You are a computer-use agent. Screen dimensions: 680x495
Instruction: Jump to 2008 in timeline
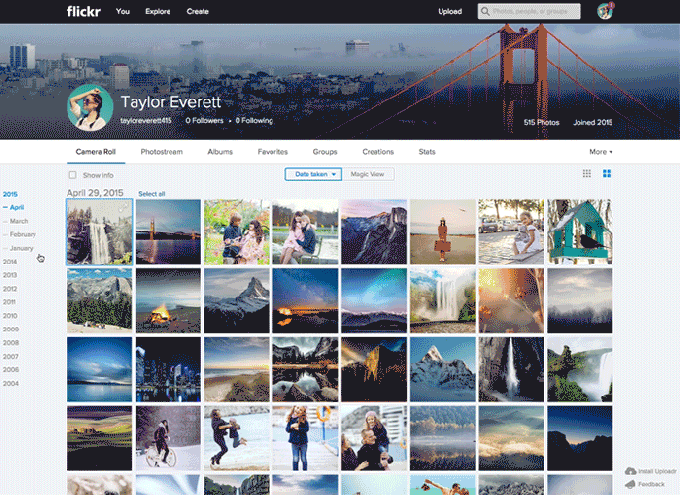(x=10, y=343)
